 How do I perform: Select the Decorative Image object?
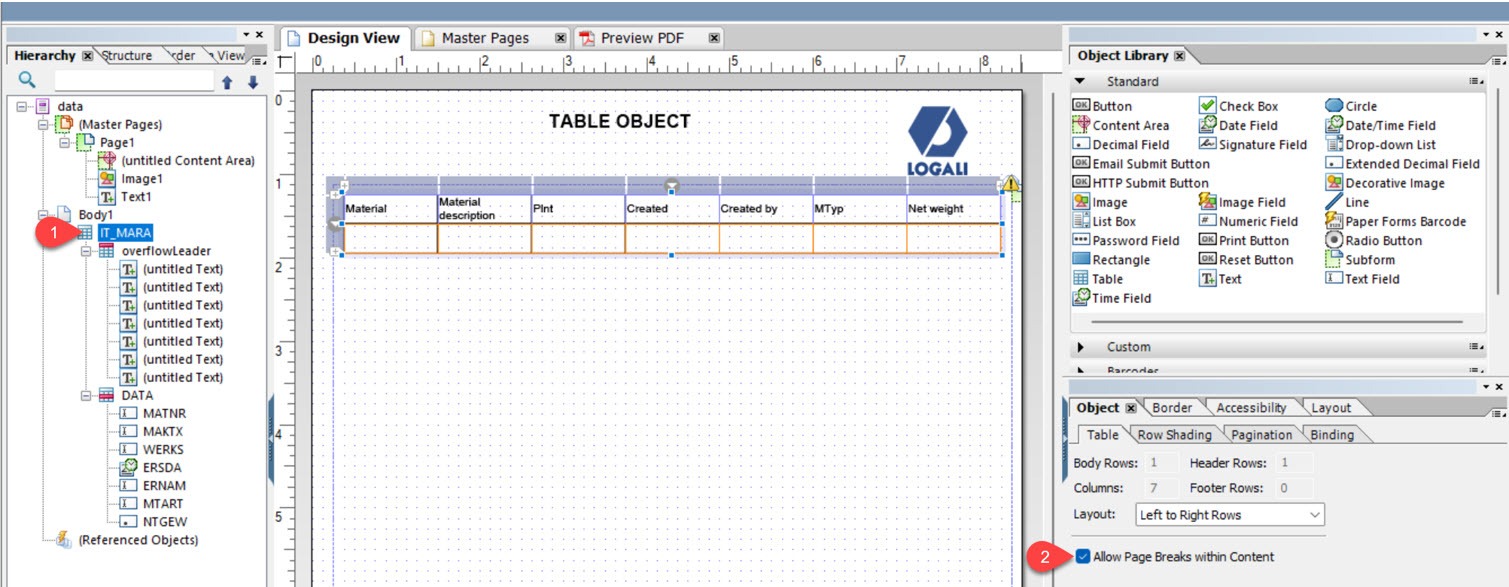(1396, 182)
